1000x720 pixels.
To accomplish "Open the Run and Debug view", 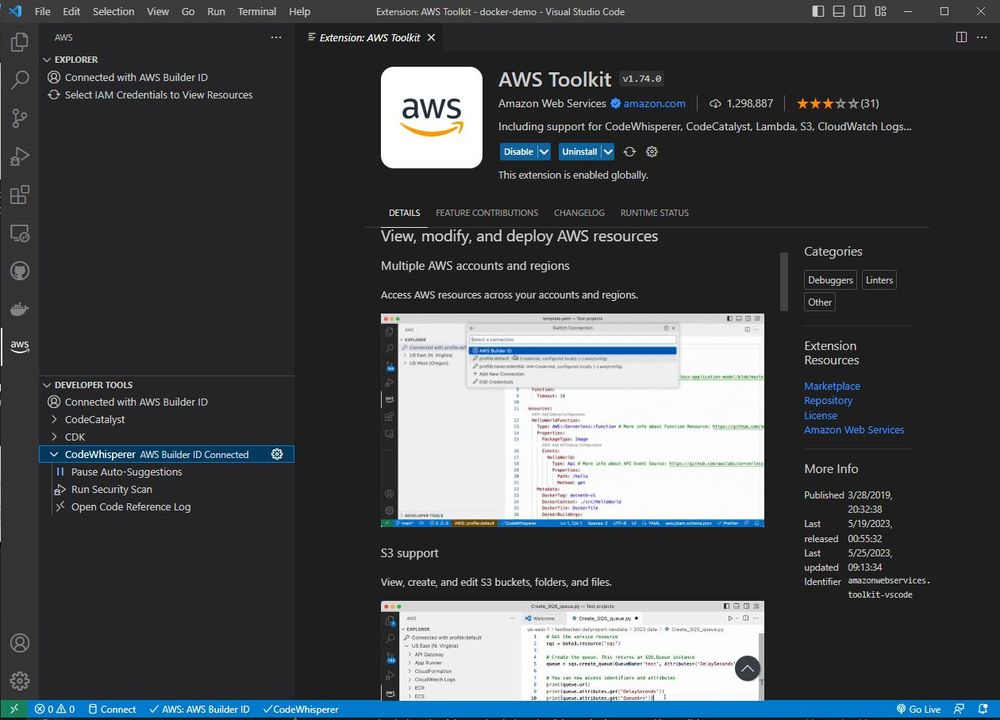I will 19,156.
